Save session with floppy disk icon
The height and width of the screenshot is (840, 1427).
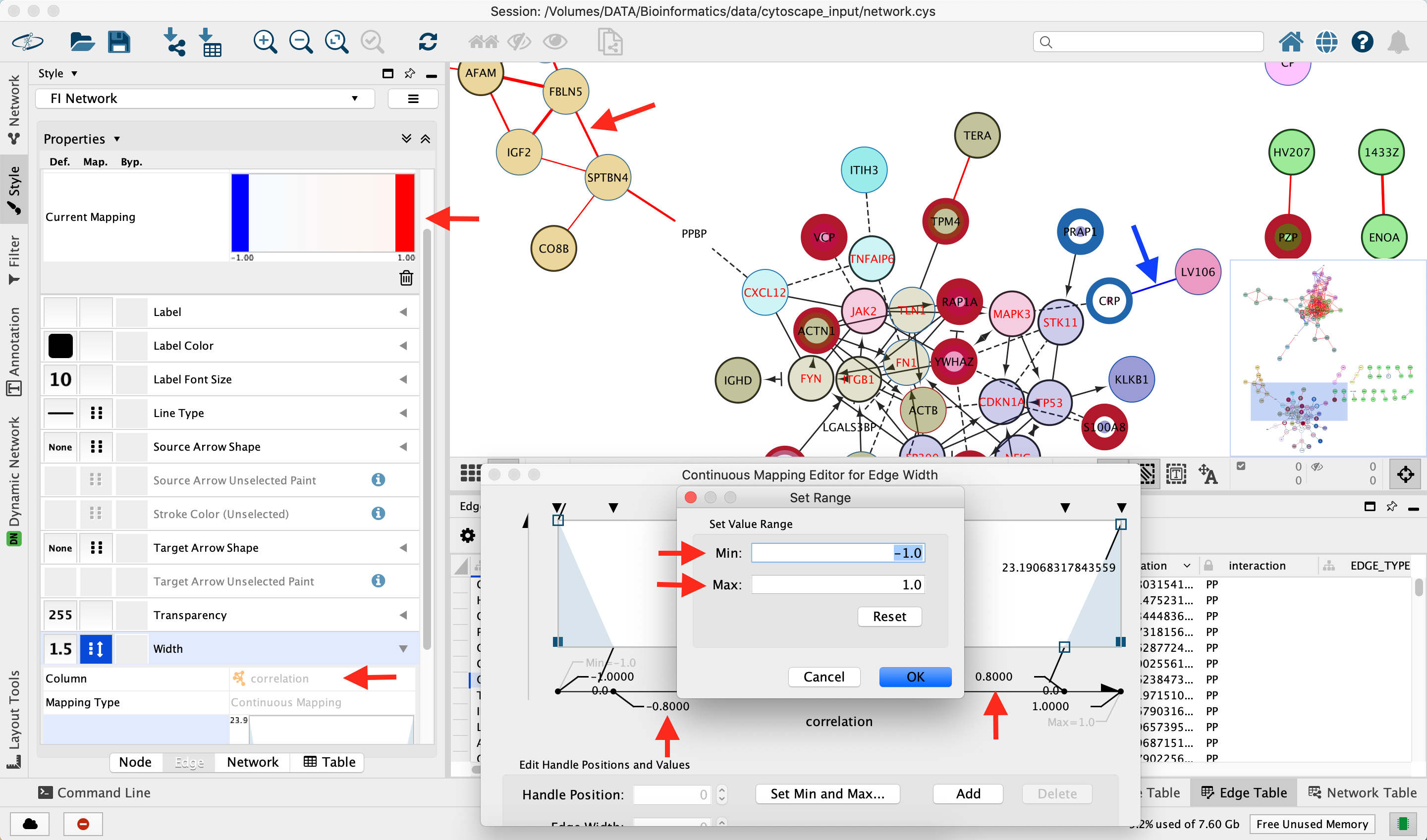click(119, 42)
